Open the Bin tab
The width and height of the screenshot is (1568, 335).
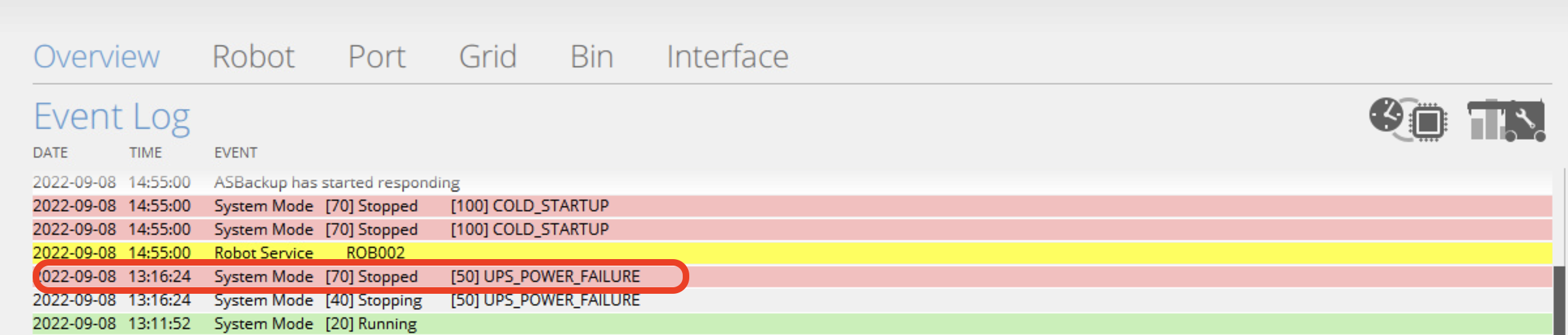[x=592, y=56]
